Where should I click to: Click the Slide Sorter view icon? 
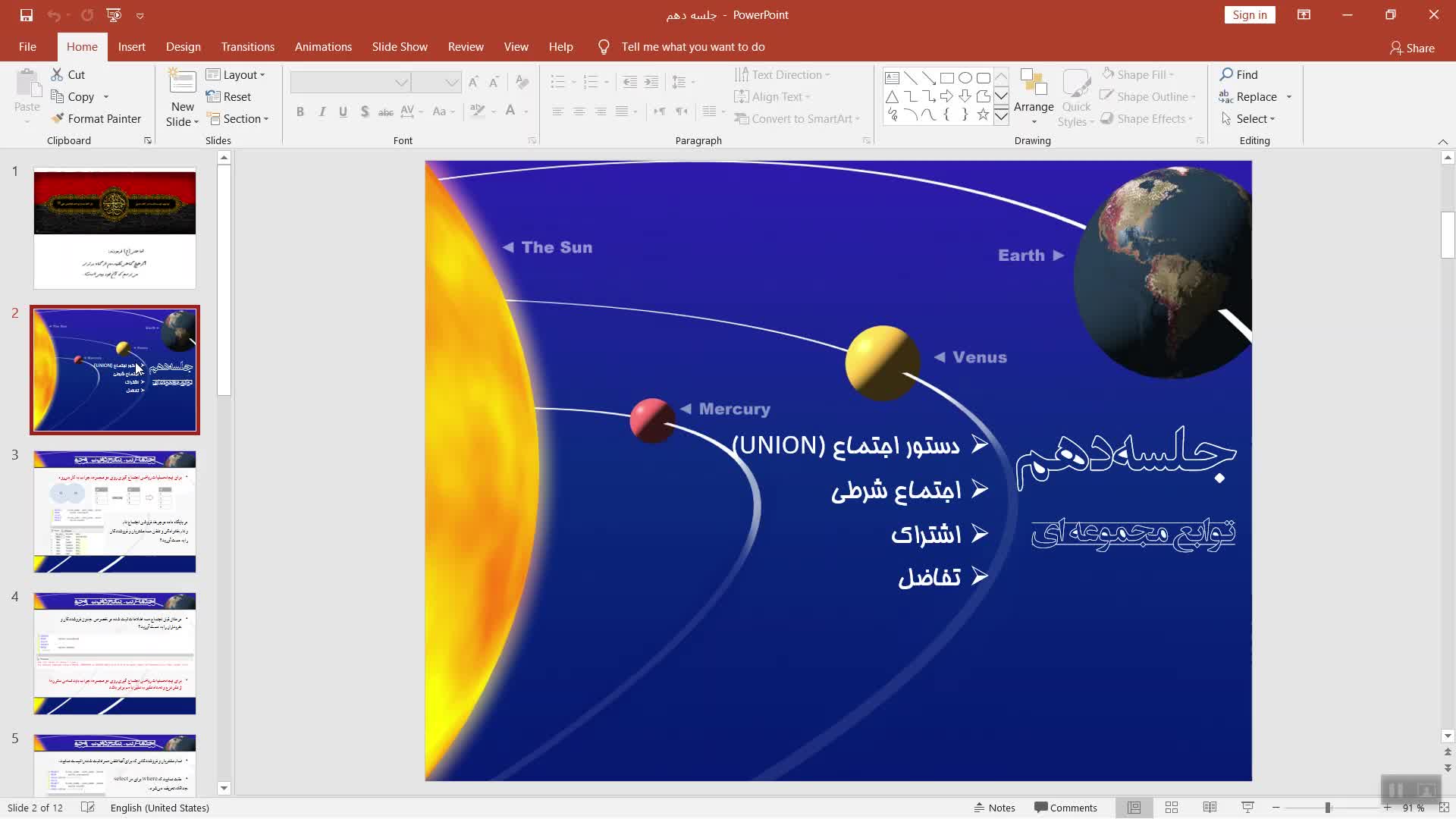tap(1171, 808)
